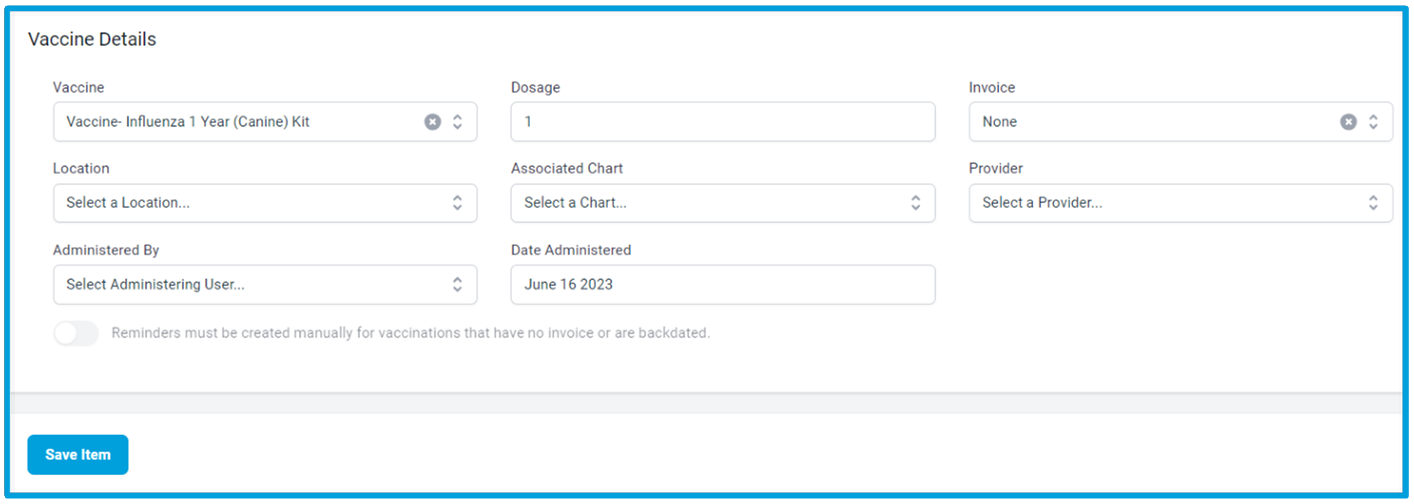Open the Vaccine- Influenza 1 Year (Canine) Kit dropdown
Screen dimensions: 1414x504
265,122
